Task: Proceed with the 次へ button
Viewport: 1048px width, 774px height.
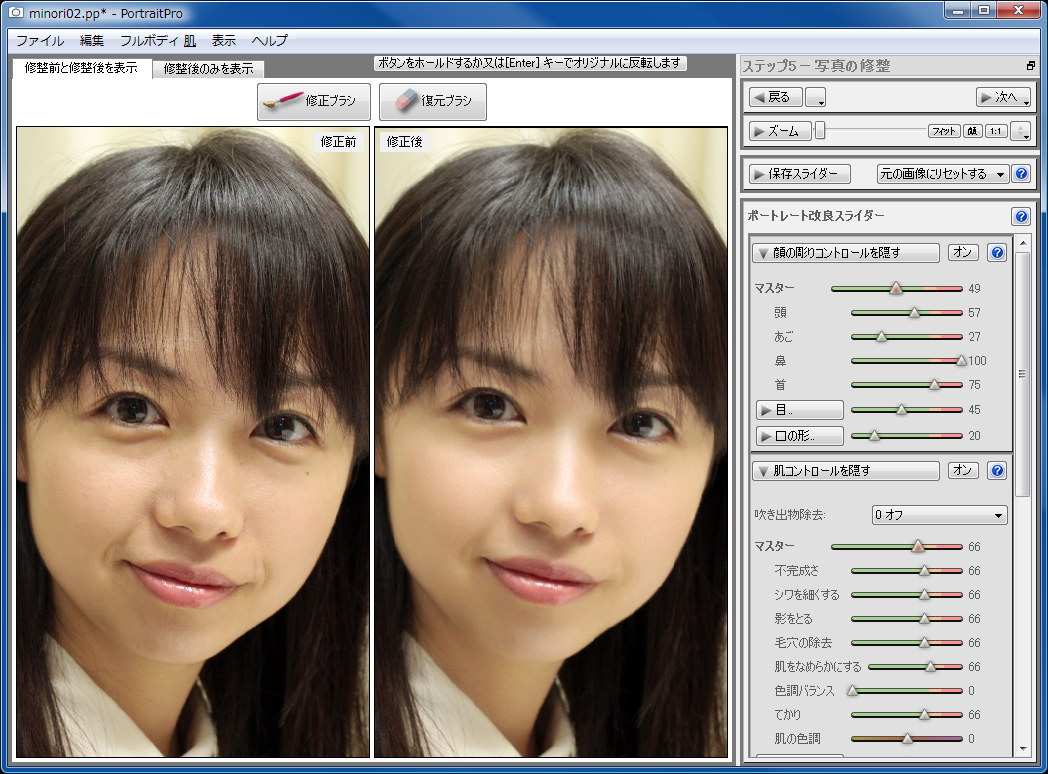Action: (1003, 98)
